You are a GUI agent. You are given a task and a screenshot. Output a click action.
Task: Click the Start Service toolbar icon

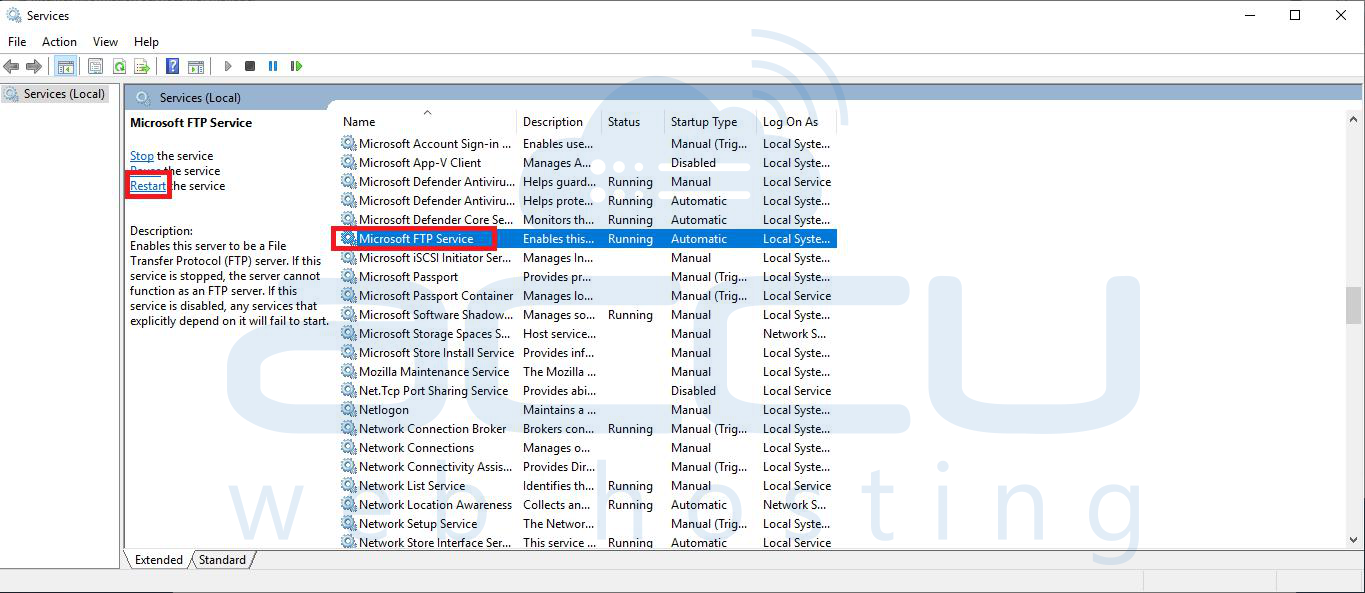tap(227, 66)
